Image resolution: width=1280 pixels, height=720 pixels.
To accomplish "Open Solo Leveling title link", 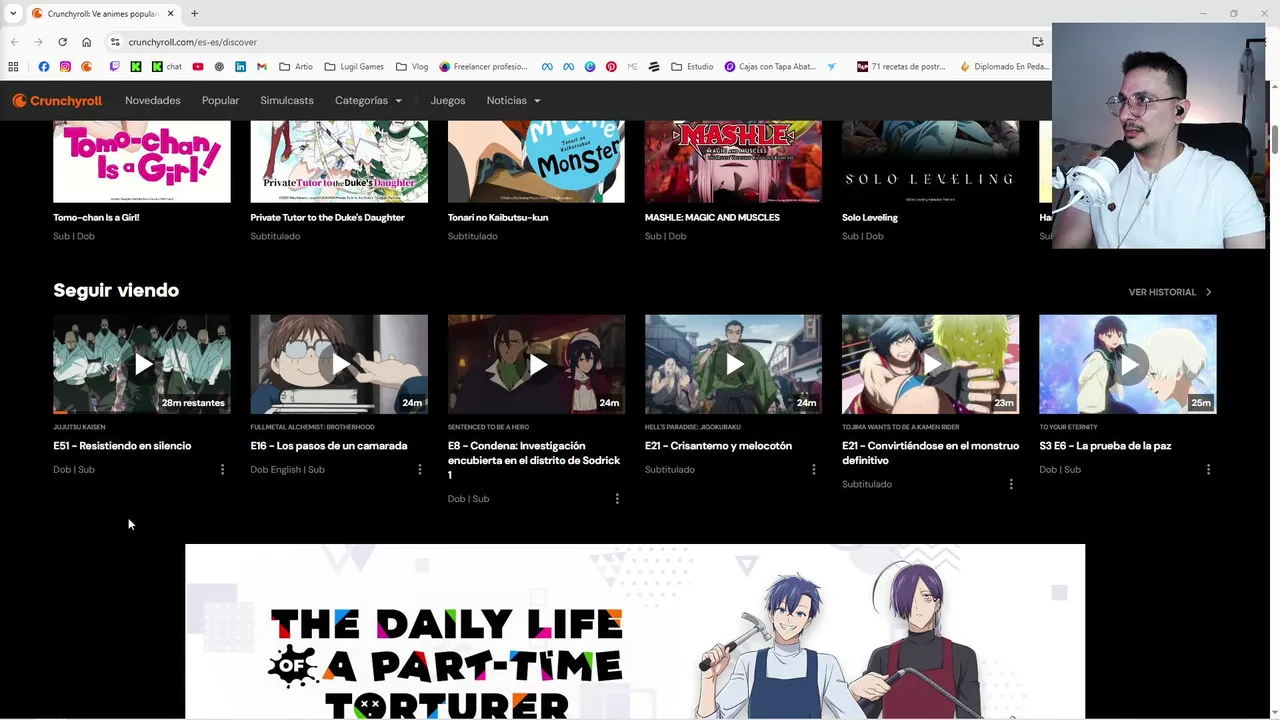I will coord(870,217).
